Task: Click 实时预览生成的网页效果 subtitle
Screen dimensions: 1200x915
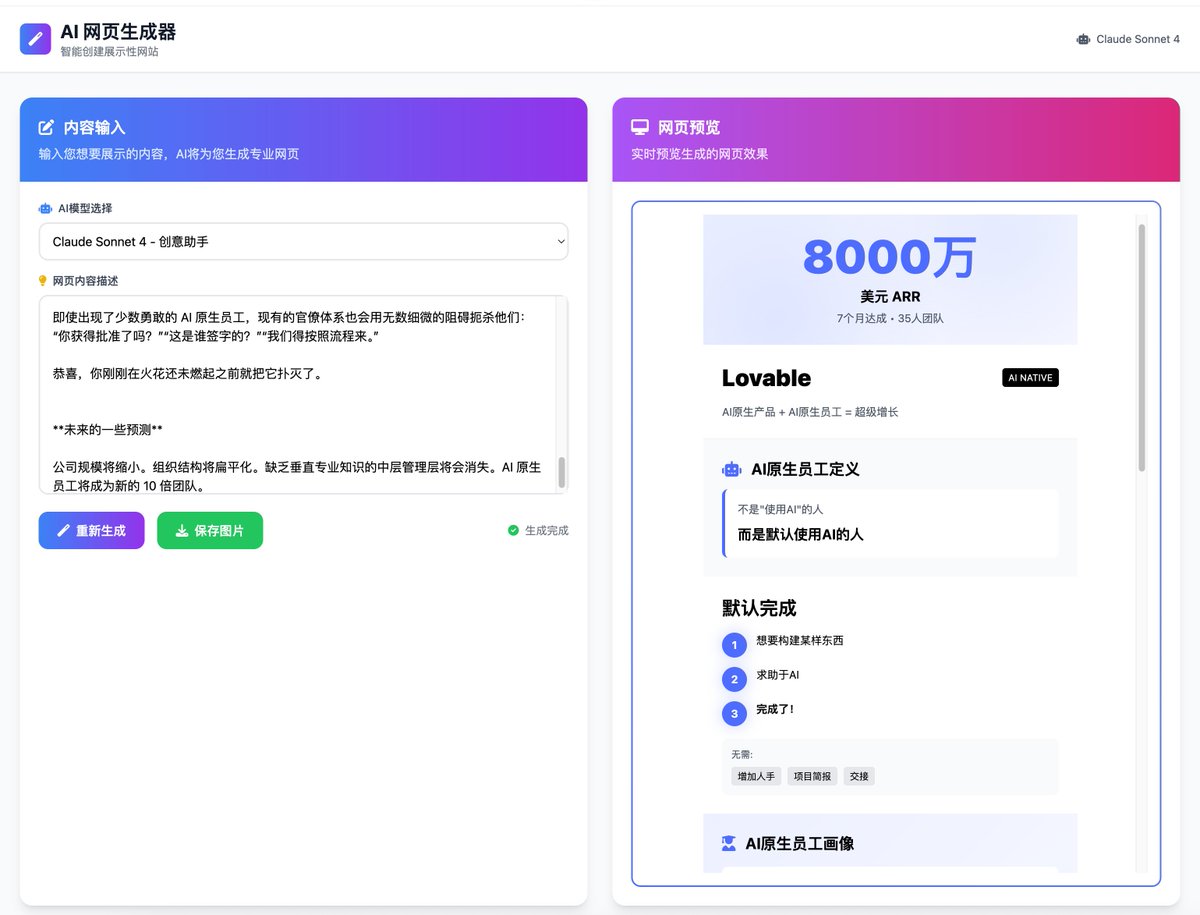Action: [x=700, y=154]
